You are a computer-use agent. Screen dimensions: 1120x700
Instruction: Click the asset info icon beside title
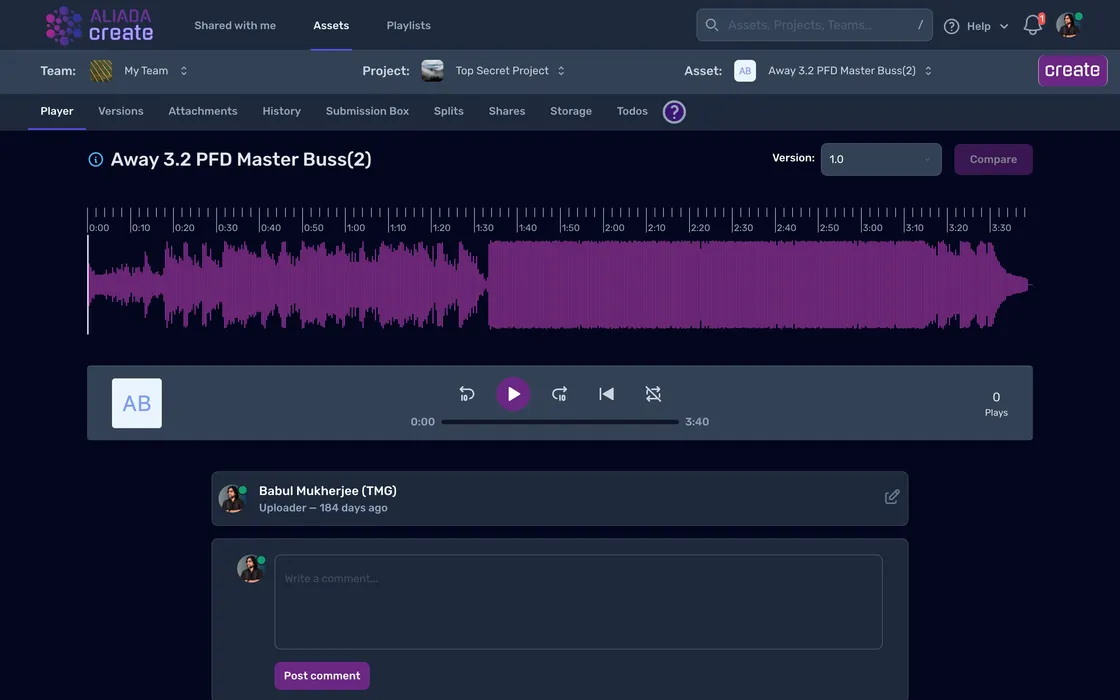(96, 160)
